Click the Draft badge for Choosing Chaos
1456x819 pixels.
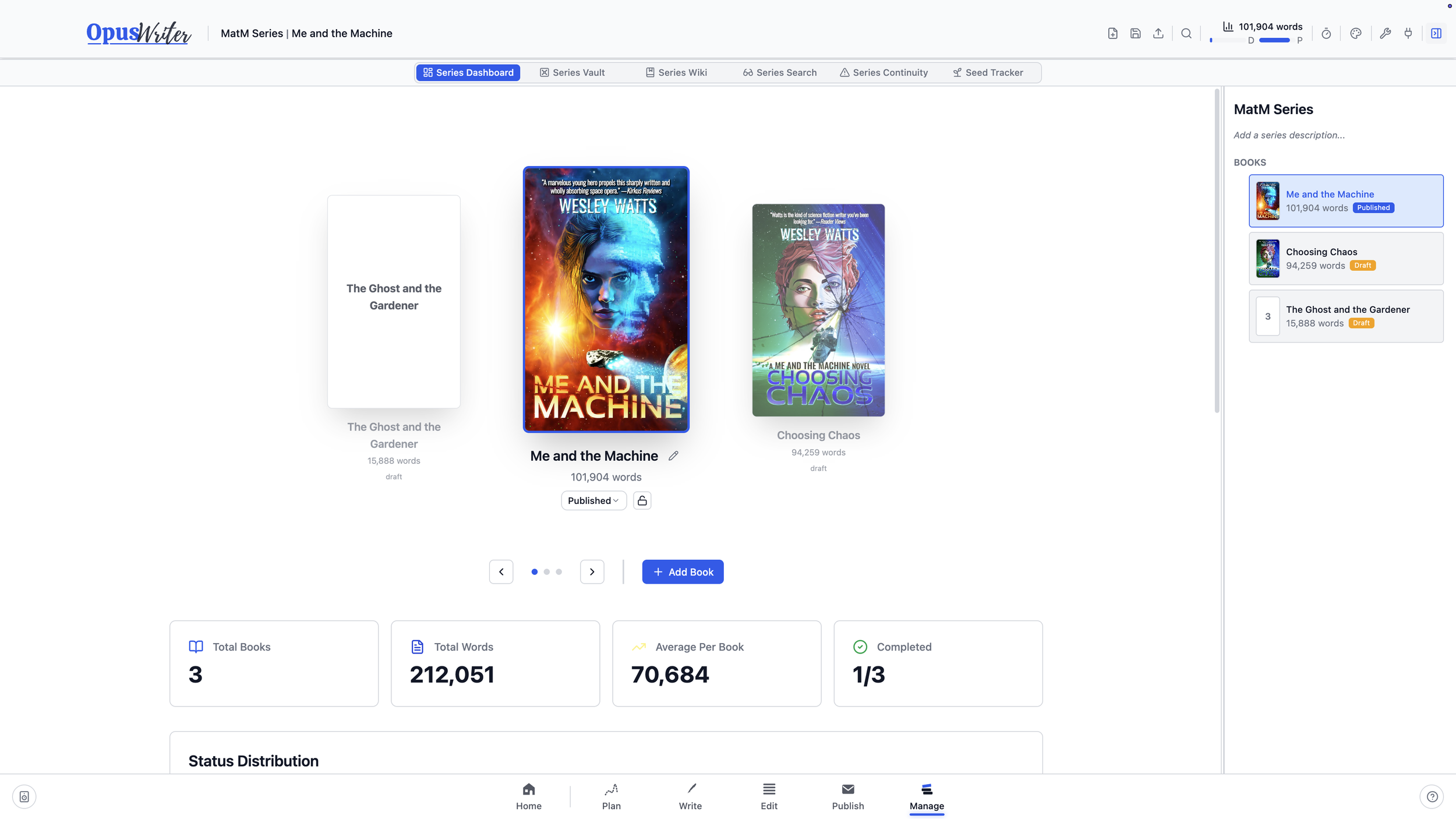click(1363, 266)
